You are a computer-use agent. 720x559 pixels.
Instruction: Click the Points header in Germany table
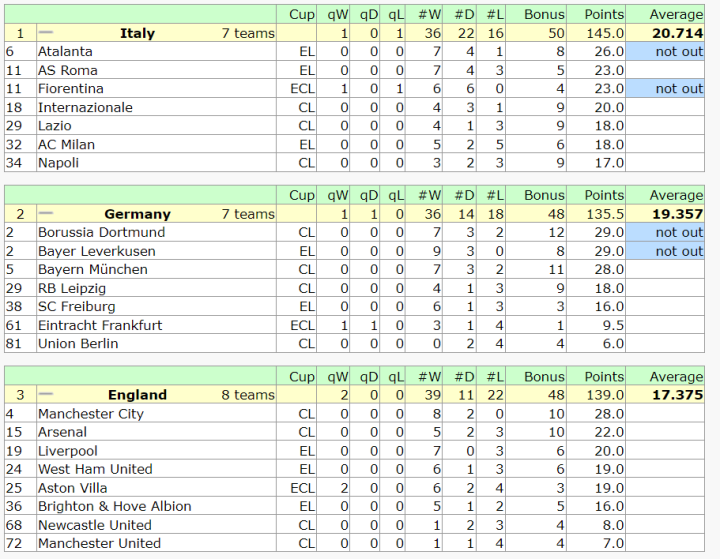tap(603, 196)
